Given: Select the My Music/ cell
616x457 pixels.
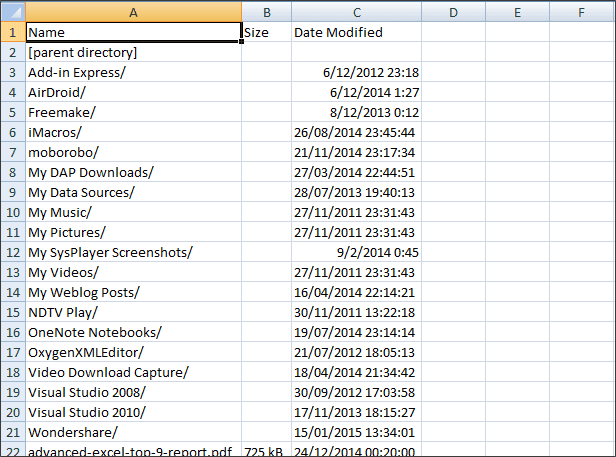Looking at the screenshot, I should pos(133,212).
